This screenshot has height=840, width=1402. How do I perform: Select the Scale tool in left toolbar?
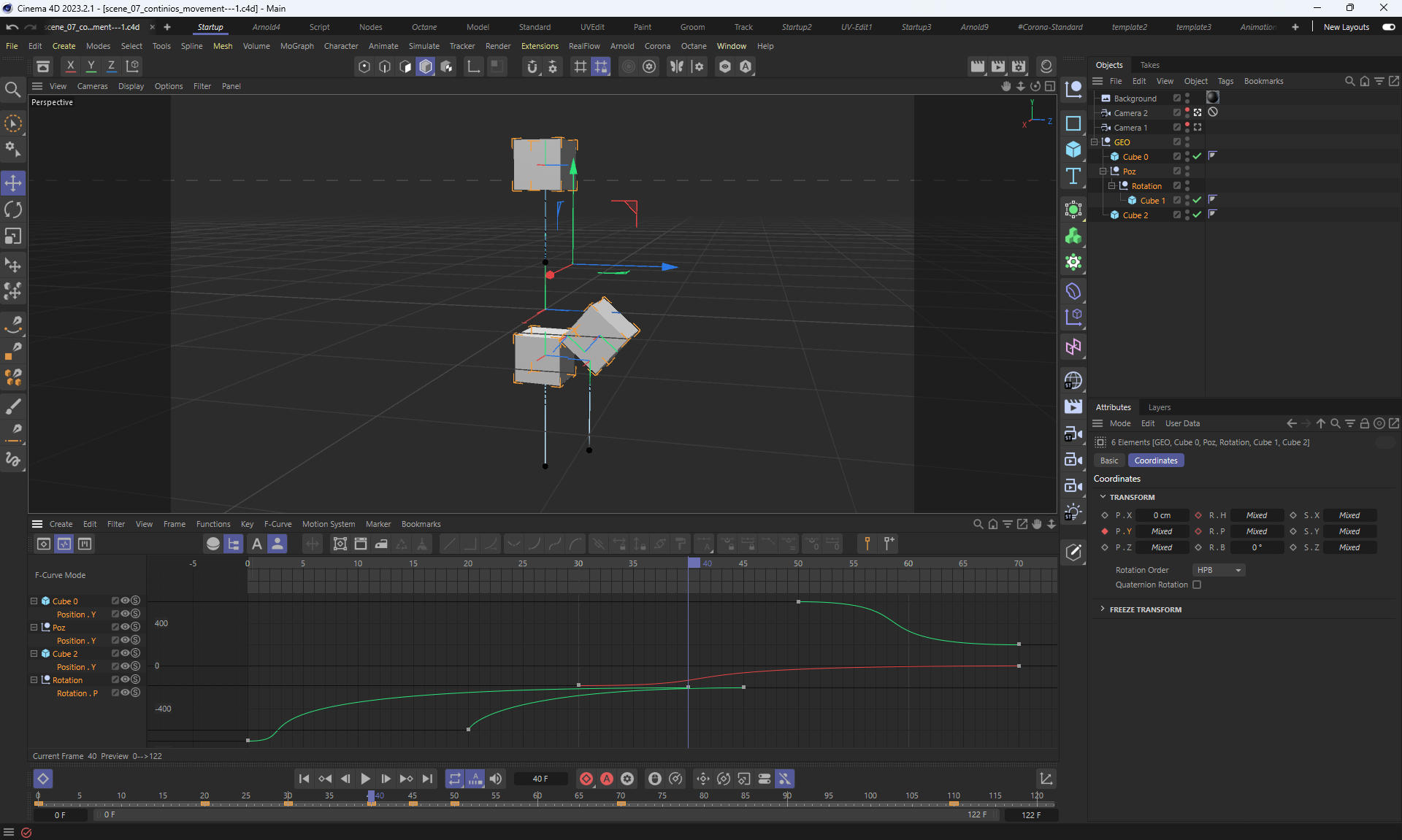[x=13, y=236]
